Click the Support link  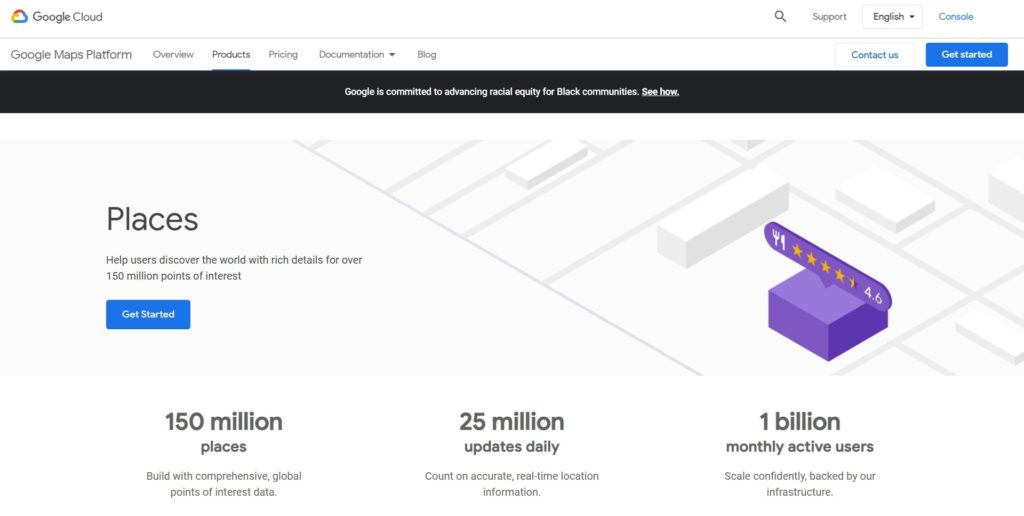pyautogui.click(x=829, y=17)
